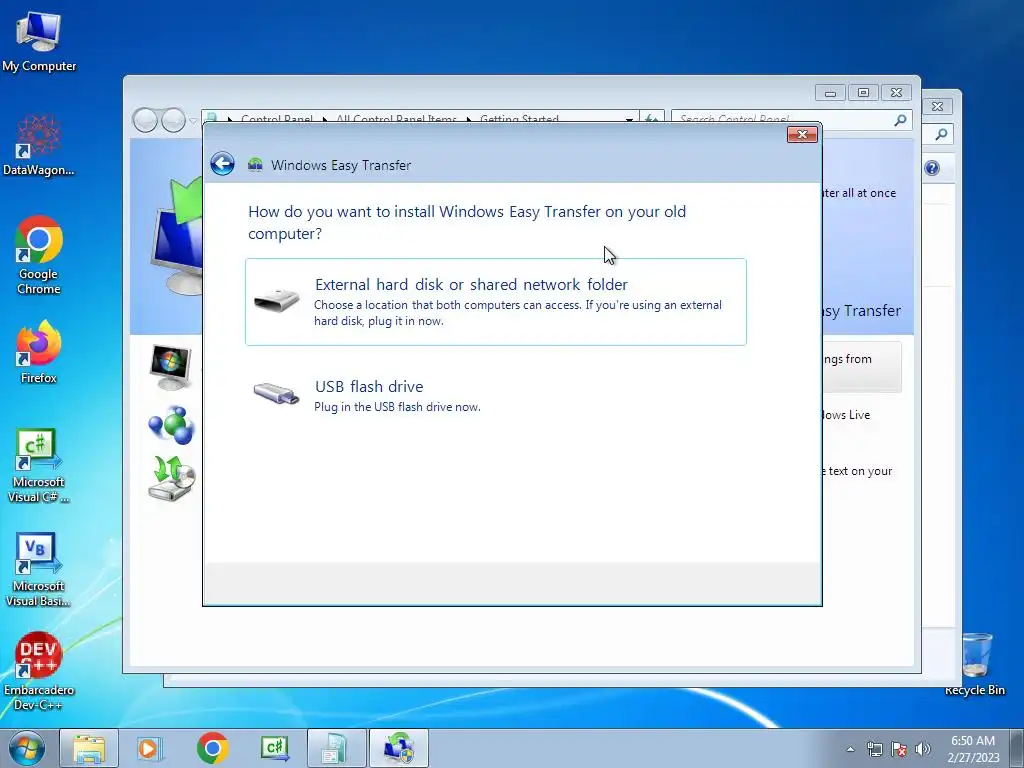Switch to Control Panel taskbar window
The height and width of the screenshot is (768, 1024).
point(337,748)
